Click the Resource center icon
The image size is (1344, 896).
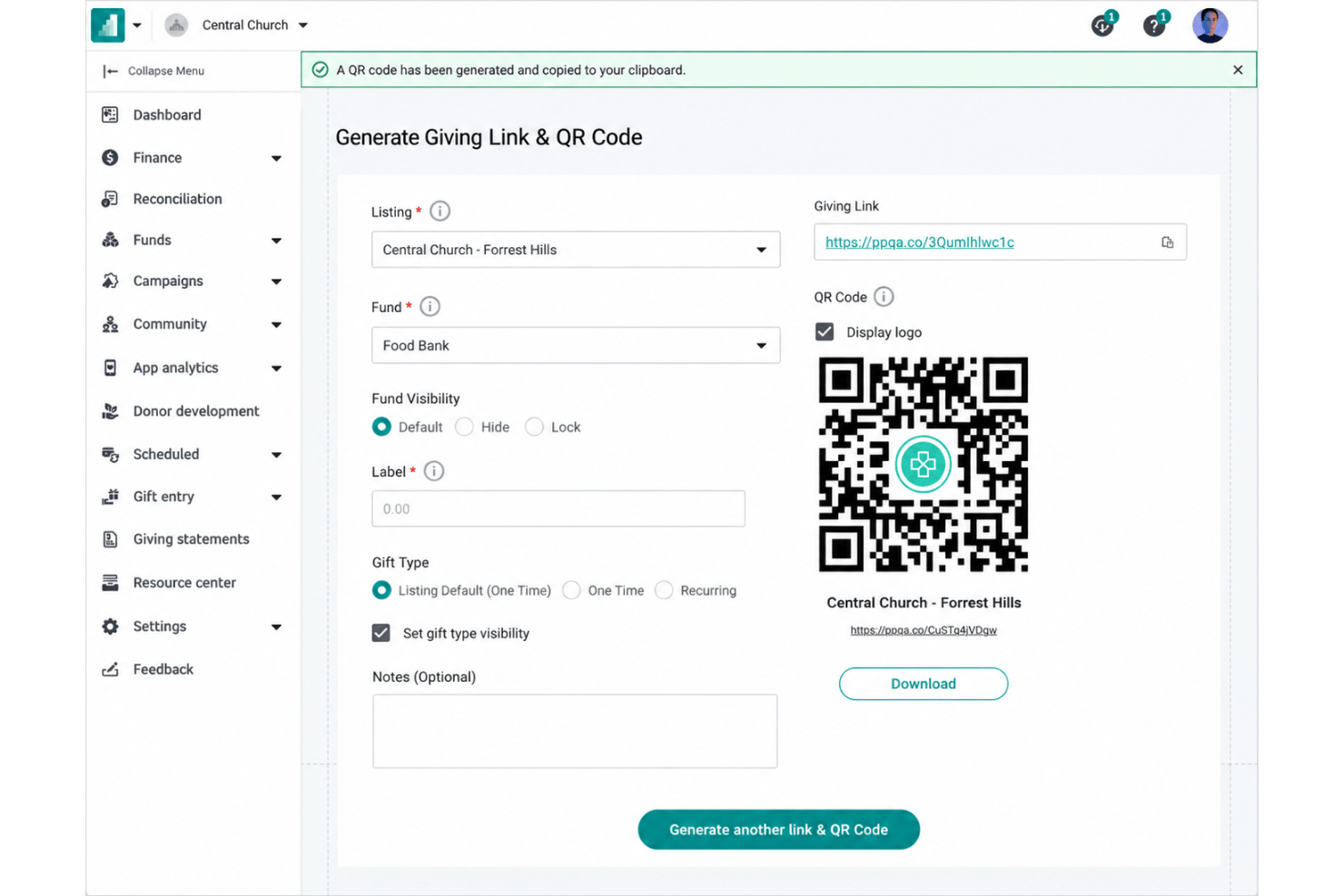110,583
